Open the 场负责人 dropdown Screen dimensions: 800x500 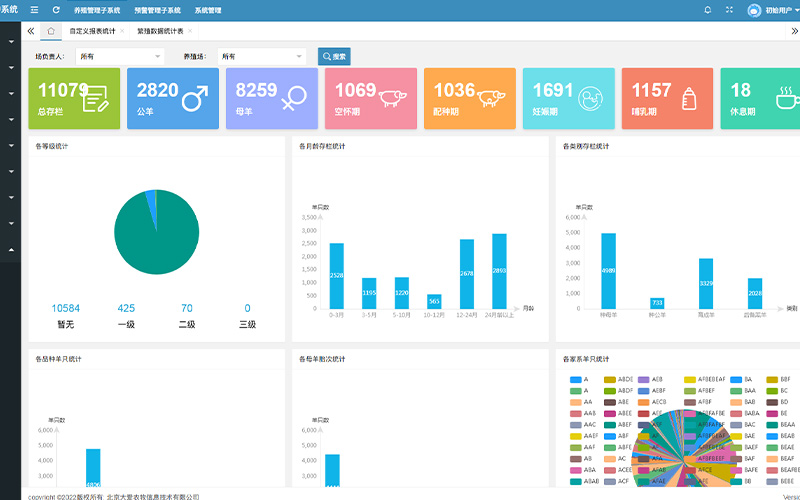(120, 57)
